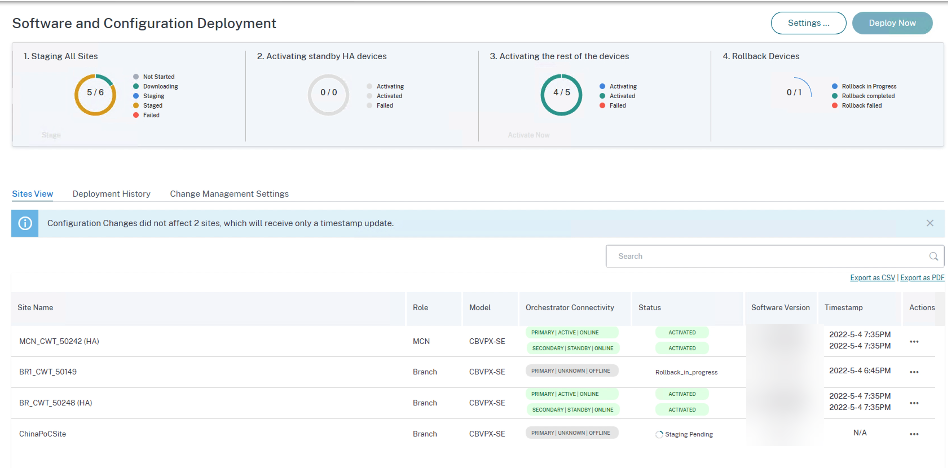
Task: Dismiss the configuration changes banner
Action: [x=930, y=223]
